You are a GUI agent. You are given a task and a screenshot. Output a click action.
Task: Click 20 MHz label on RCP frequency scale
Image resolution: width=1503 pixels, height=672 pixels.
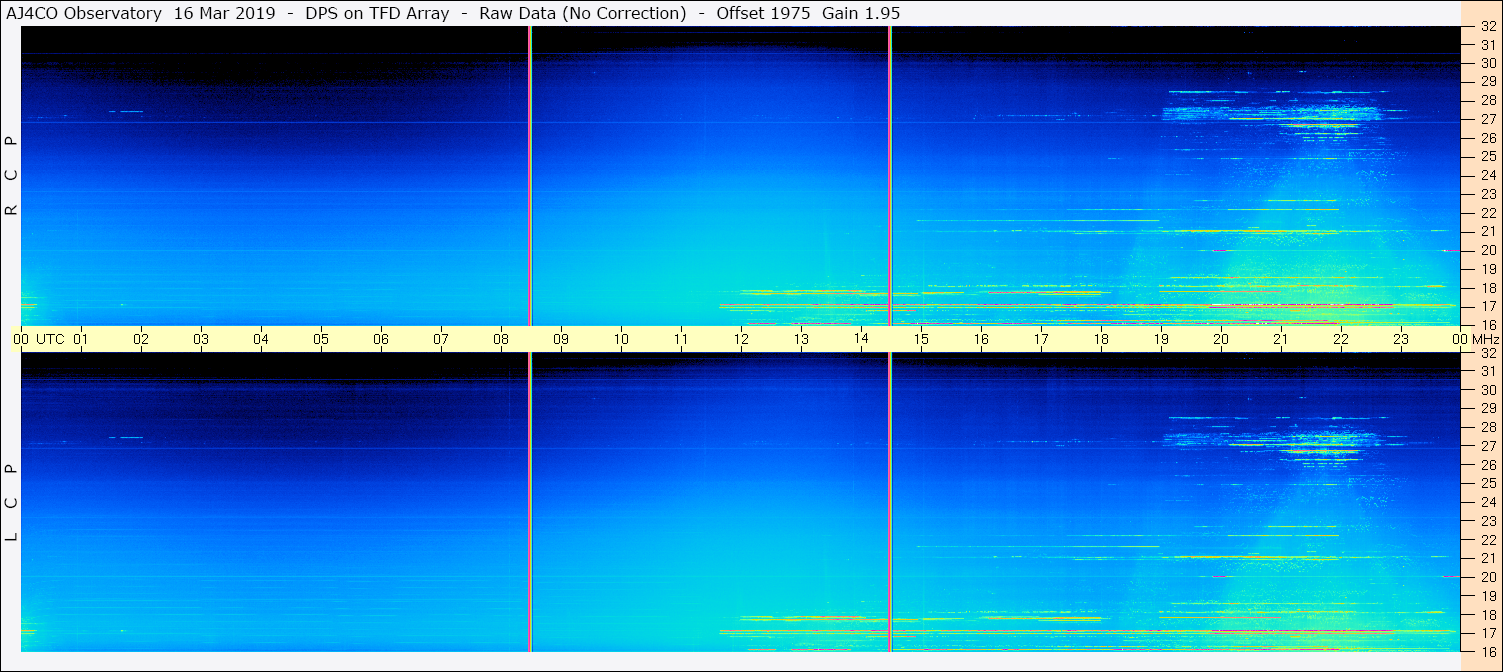click(1488, 250)
